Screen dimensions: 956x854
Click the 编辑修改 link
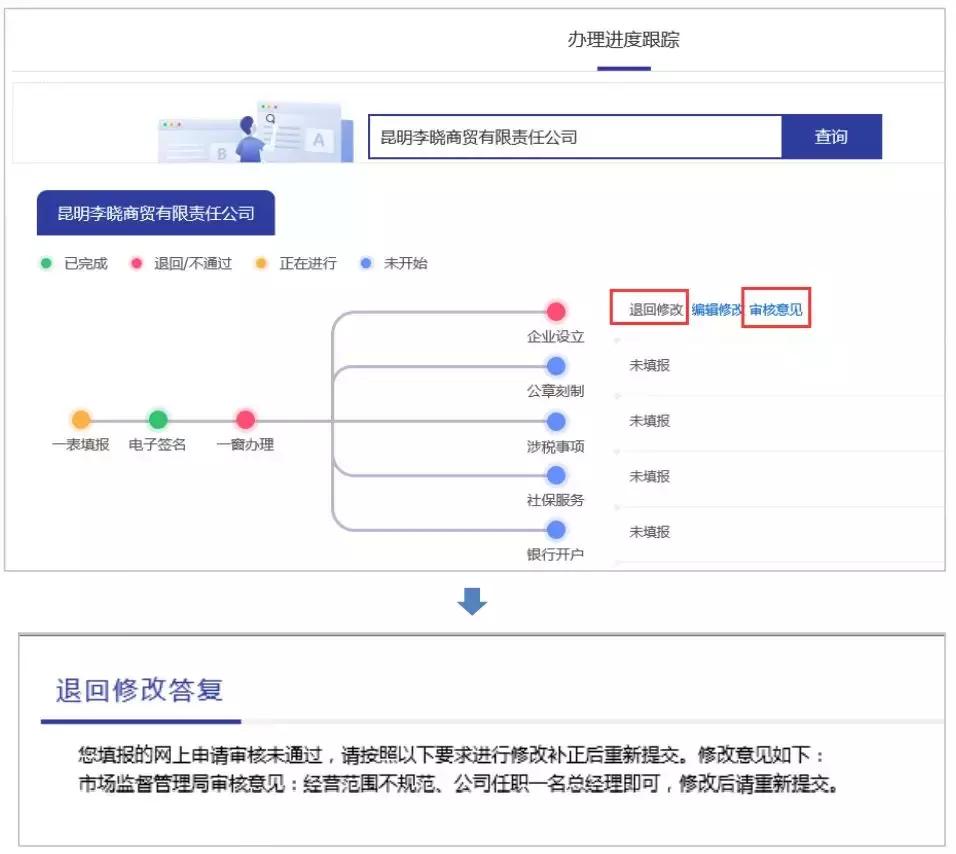point(716,309)
